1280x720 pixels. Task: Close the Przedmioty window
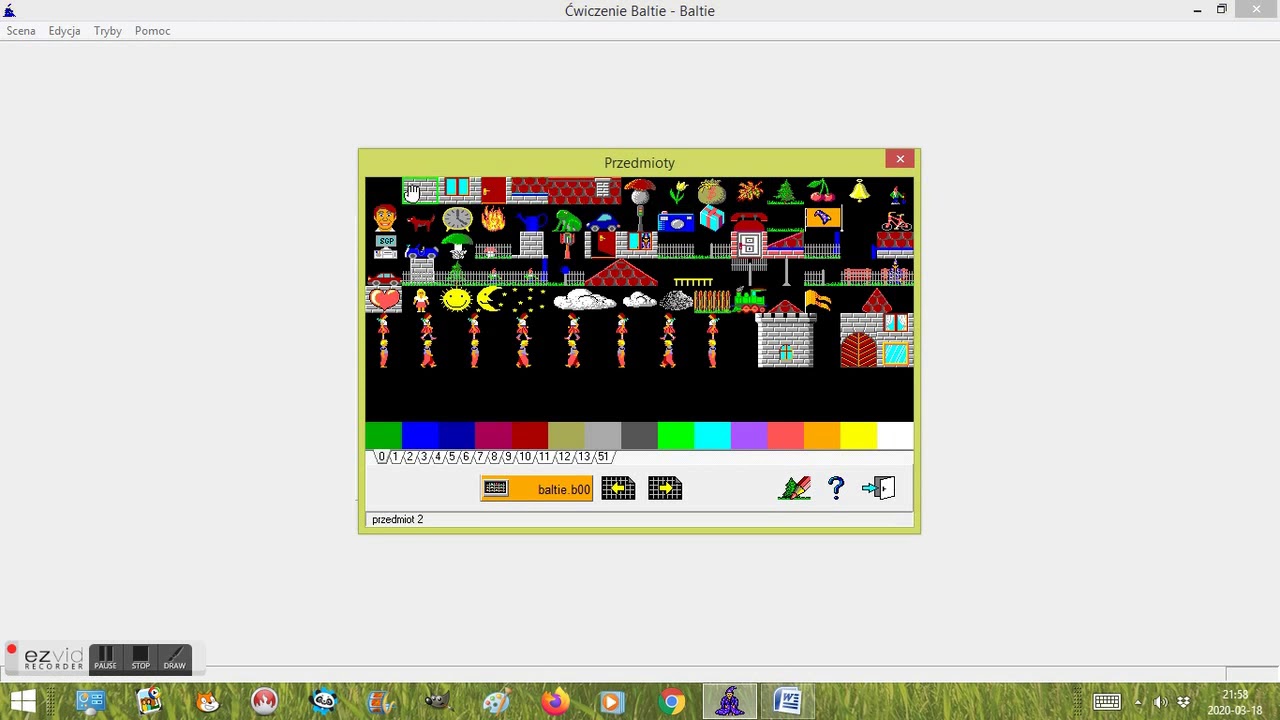(900, 159)
